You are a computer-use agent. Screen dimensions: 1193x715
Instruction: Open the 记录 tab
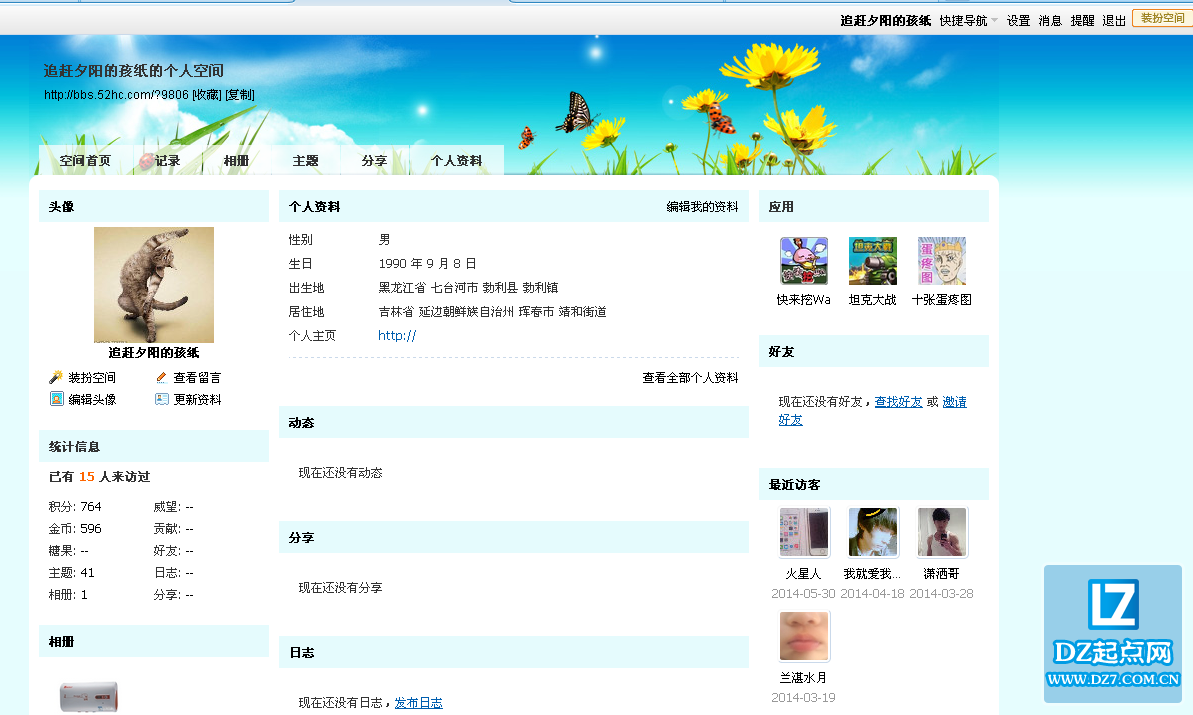pos(160,161)
